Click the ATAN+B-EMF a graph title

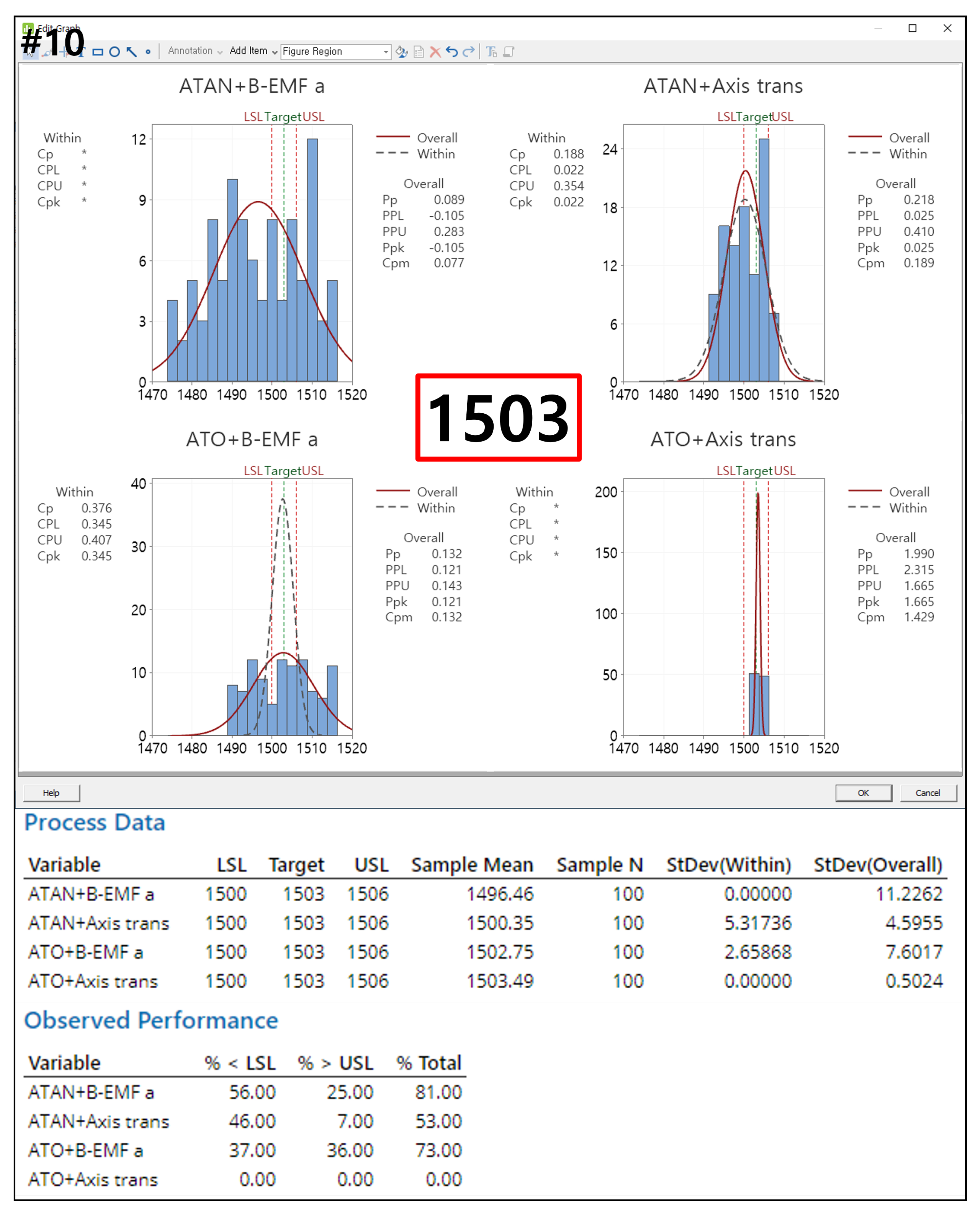point(252,86)
